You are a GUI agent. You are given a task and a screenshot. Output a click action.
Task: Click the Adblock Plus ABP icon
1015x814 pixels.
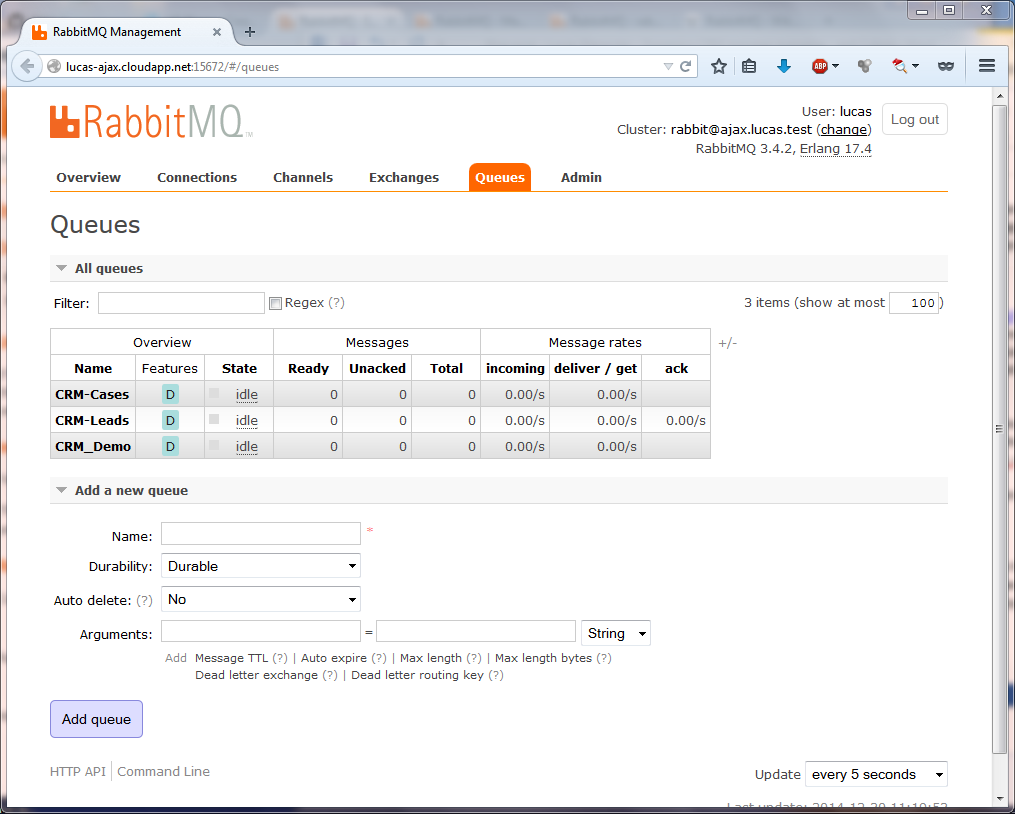point(820,66)
